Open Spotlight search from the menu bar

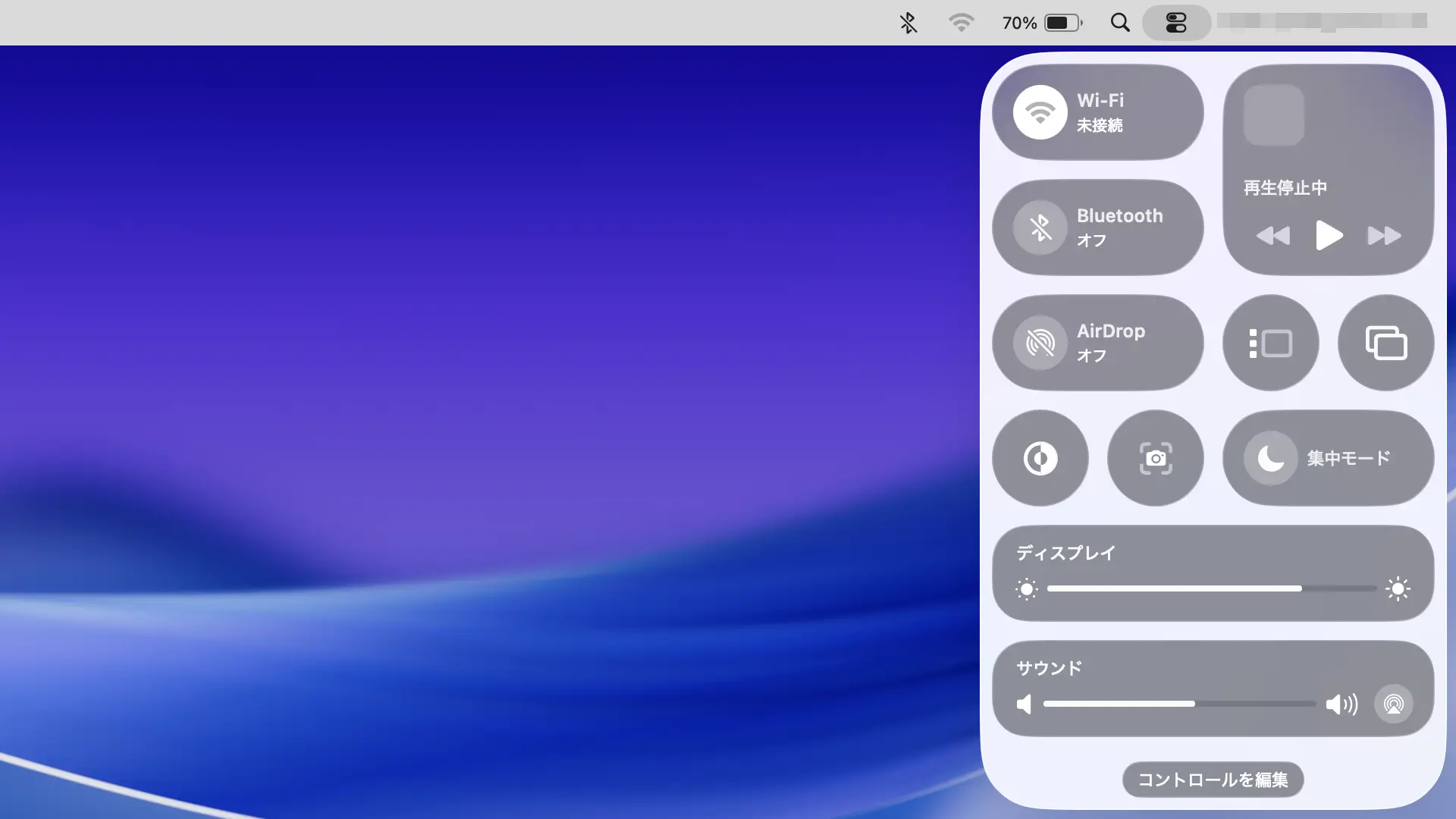(x=1119, y=23)
